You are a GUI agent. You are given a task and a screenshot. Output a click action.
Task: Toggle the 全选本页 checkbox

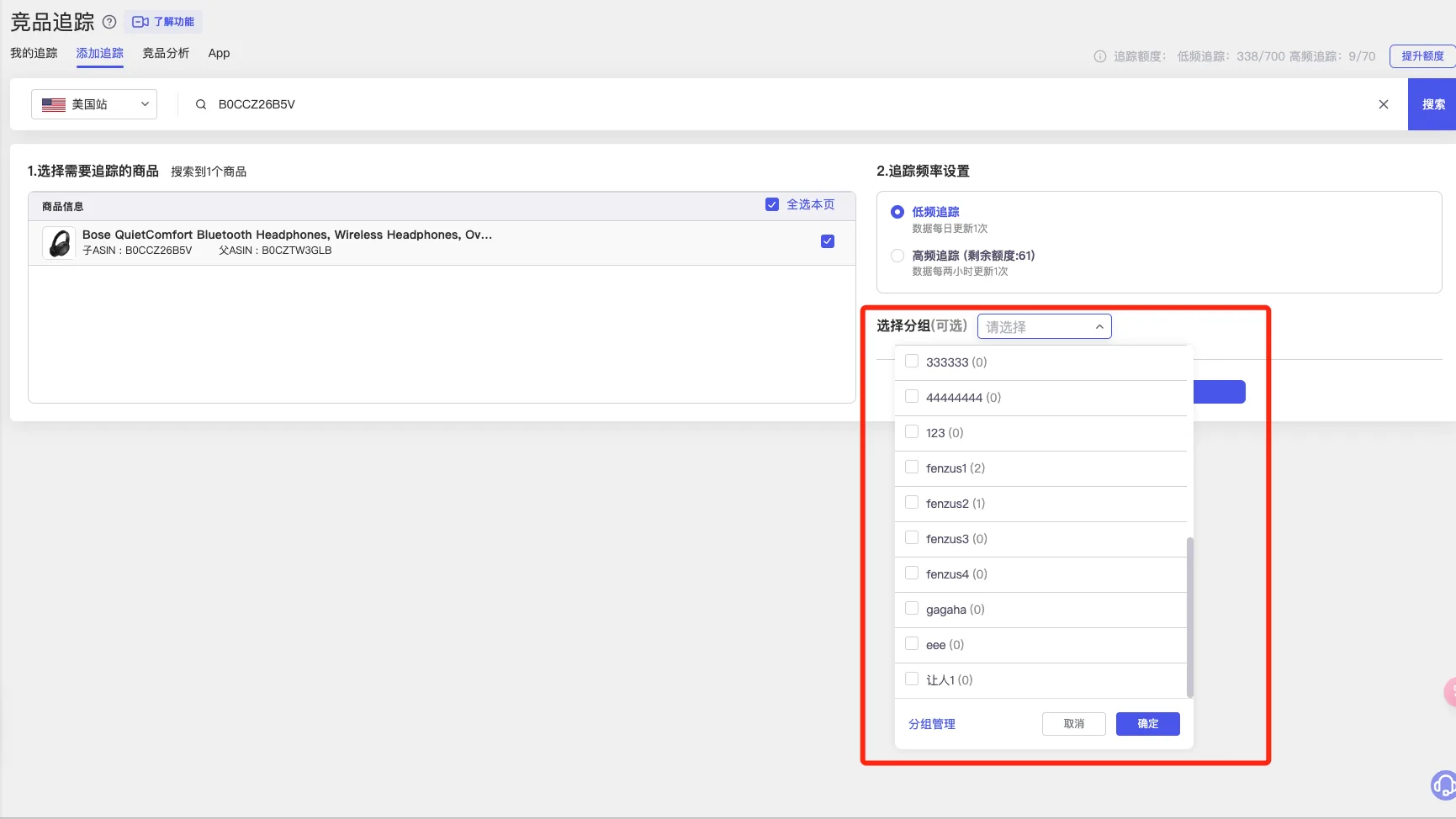tap(772, 204)
